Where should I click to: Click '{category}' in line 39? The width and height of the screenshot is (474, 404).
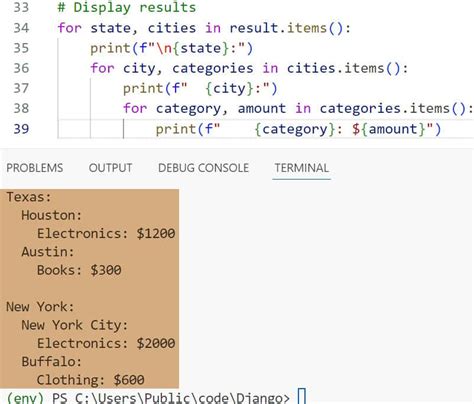point(295,129)
